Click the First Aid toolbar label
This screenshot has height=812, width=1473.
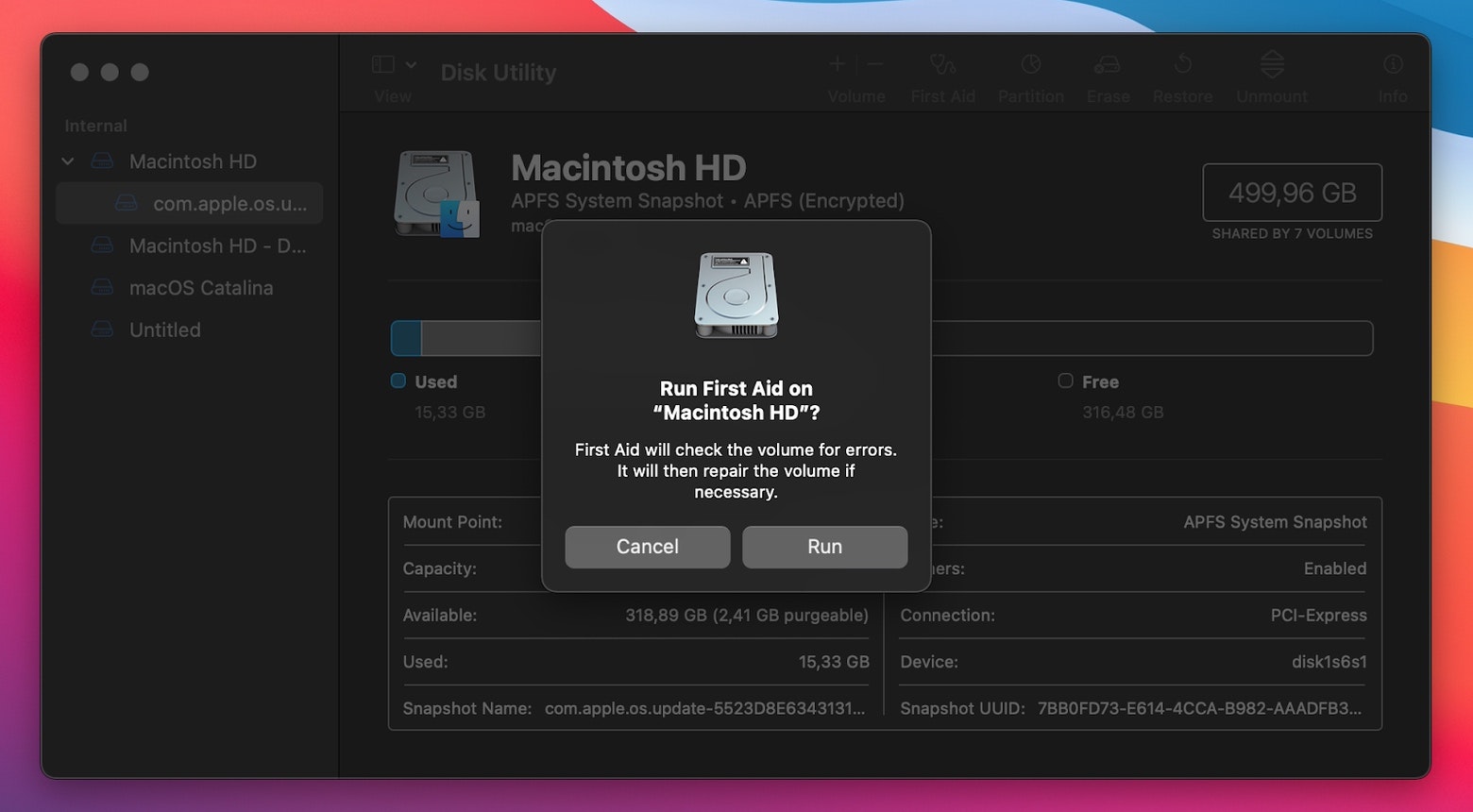(x=942, y=96)
